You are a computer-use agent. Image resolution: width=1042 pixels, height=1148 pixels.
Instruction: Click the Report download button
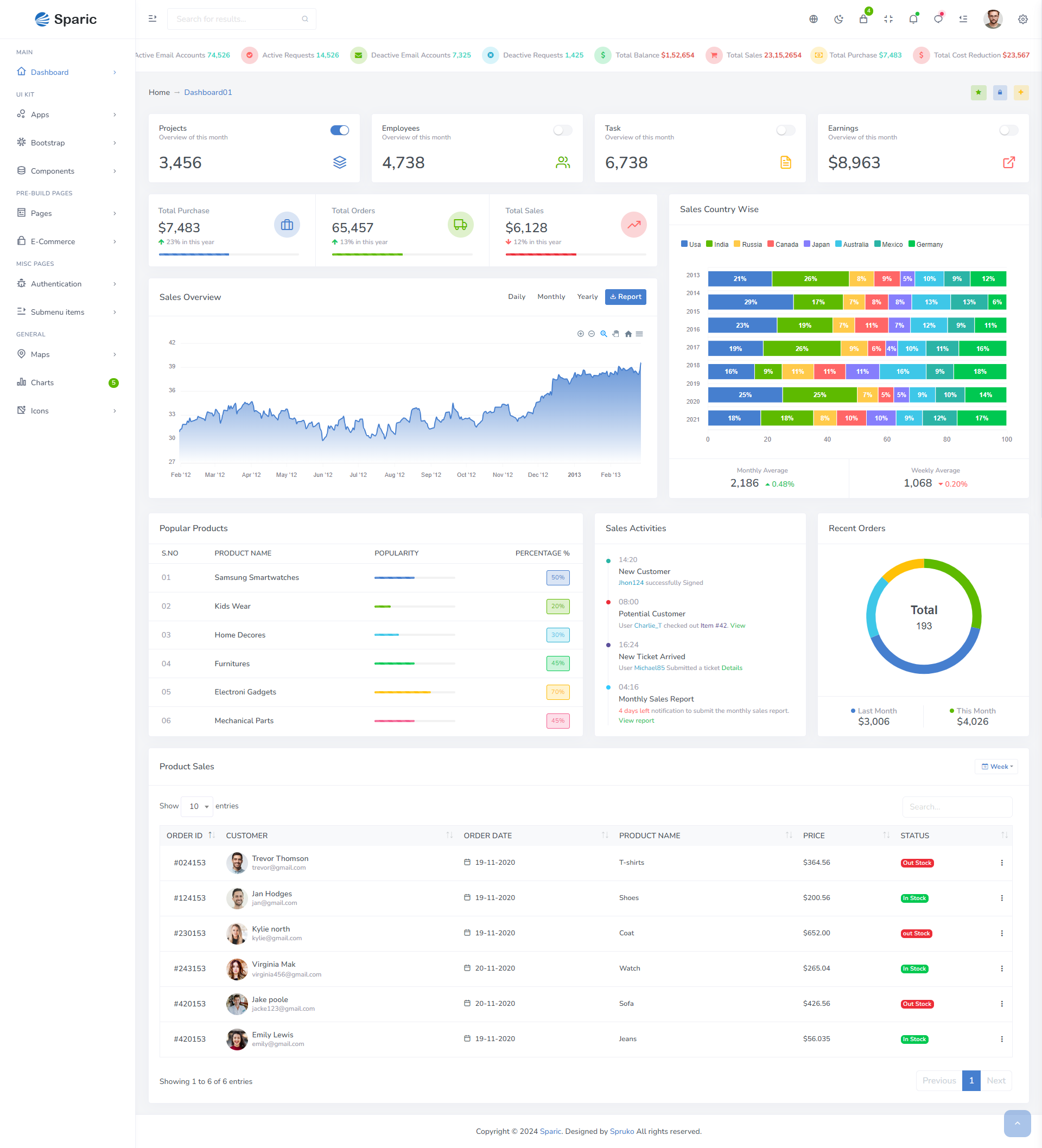(625, 297)
